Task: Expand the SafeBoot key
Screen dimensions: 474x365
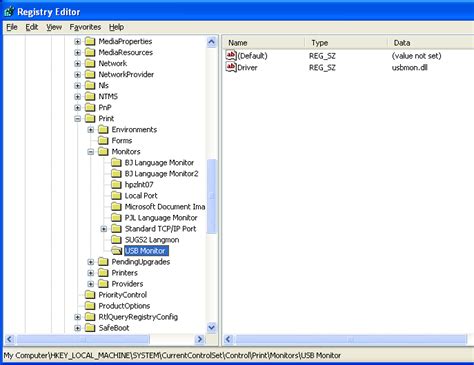Action: coord(77,328)
